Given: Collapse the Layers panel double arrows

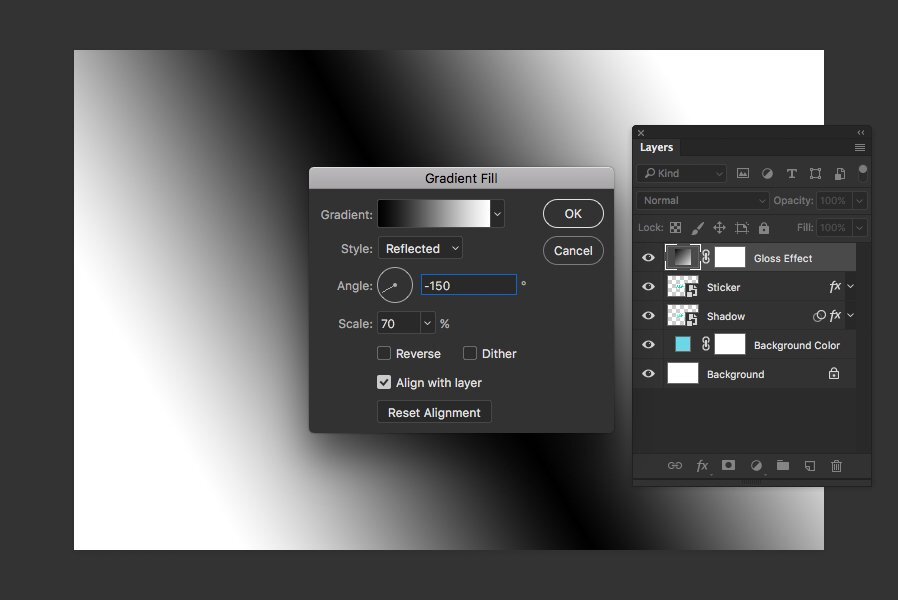Looking at the screenshot, I should pyautogui.click(x=861, y=132).
